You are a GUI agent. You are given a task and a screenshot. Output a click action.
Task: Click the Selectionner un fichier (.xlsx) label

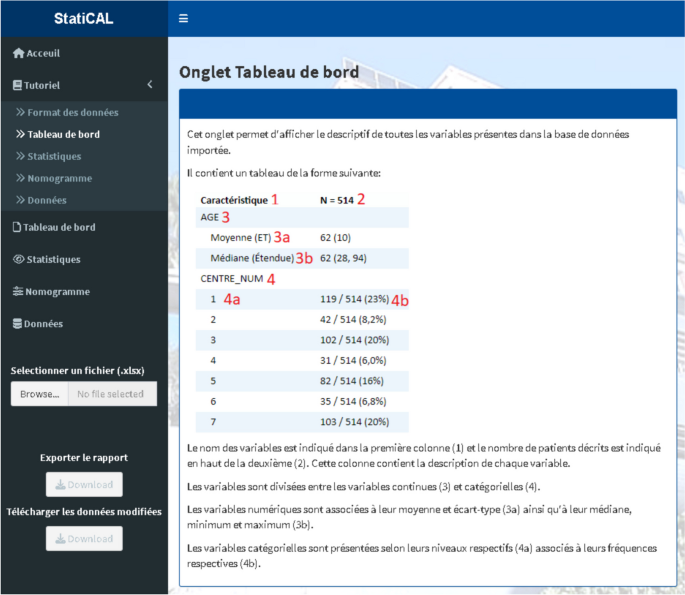click(77, 370)
